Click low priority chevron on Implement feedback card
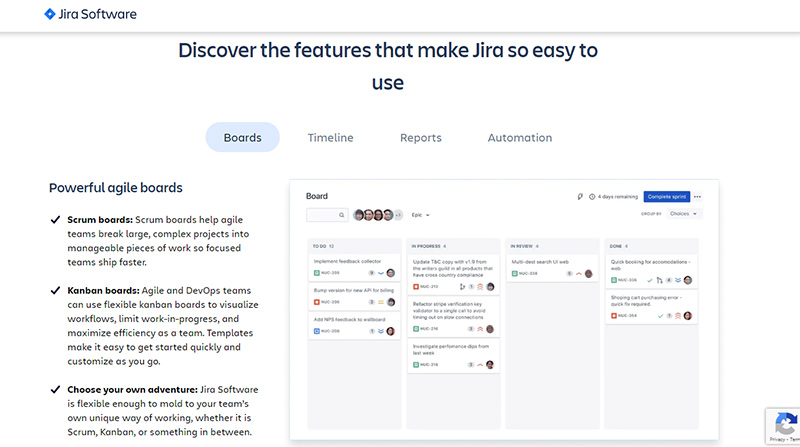 pos(381,273)
